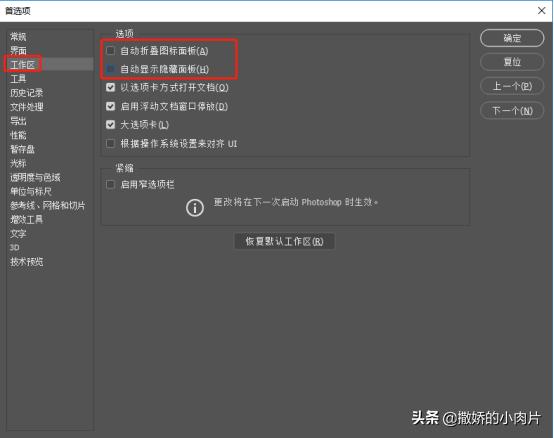Open the 文字 category

click(18, 233)
